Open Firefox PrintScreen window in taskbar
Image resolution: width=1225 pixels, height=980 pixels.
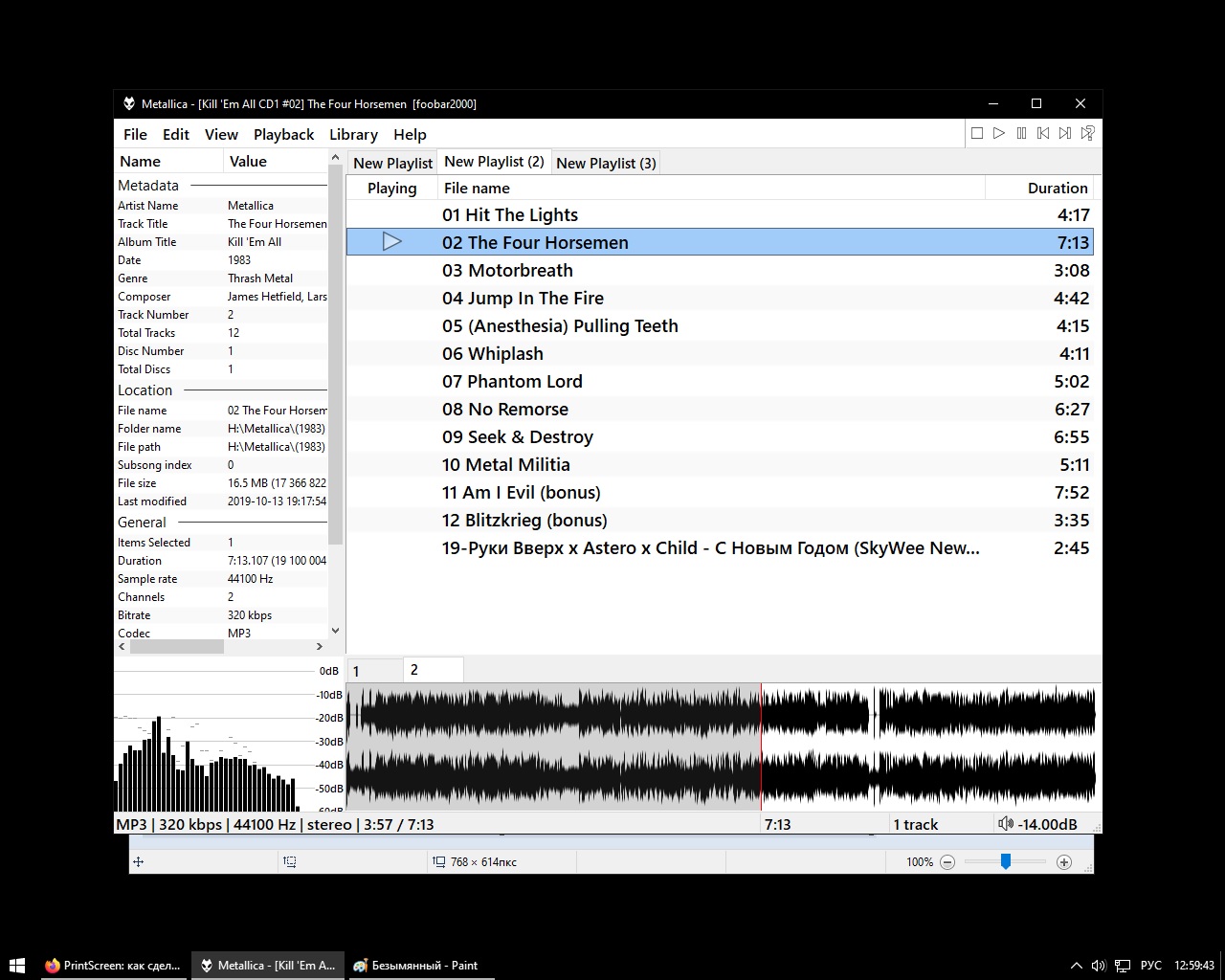coord(113,966)
